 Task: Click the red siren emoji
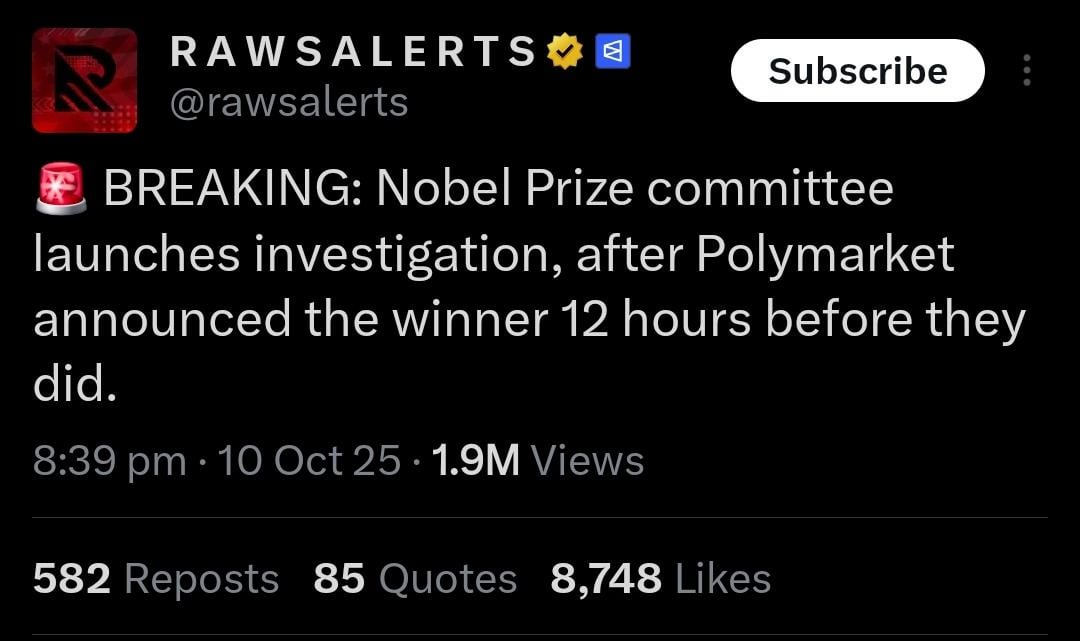click(x=61, y=189)
